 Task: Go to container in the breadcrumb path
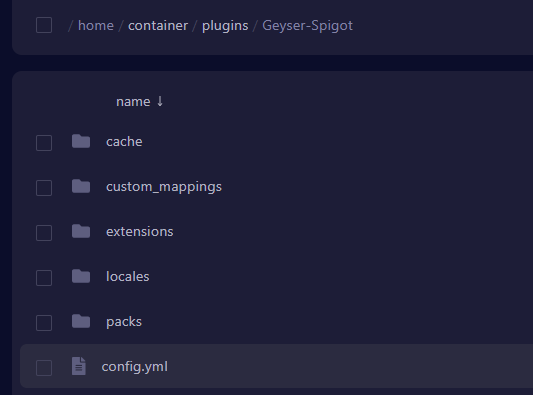point(158,25)
